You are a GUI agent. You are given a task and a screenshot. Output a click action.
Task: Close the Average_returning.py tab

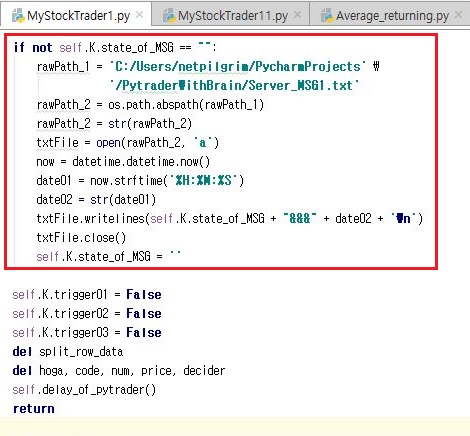(x=459, y=15)
